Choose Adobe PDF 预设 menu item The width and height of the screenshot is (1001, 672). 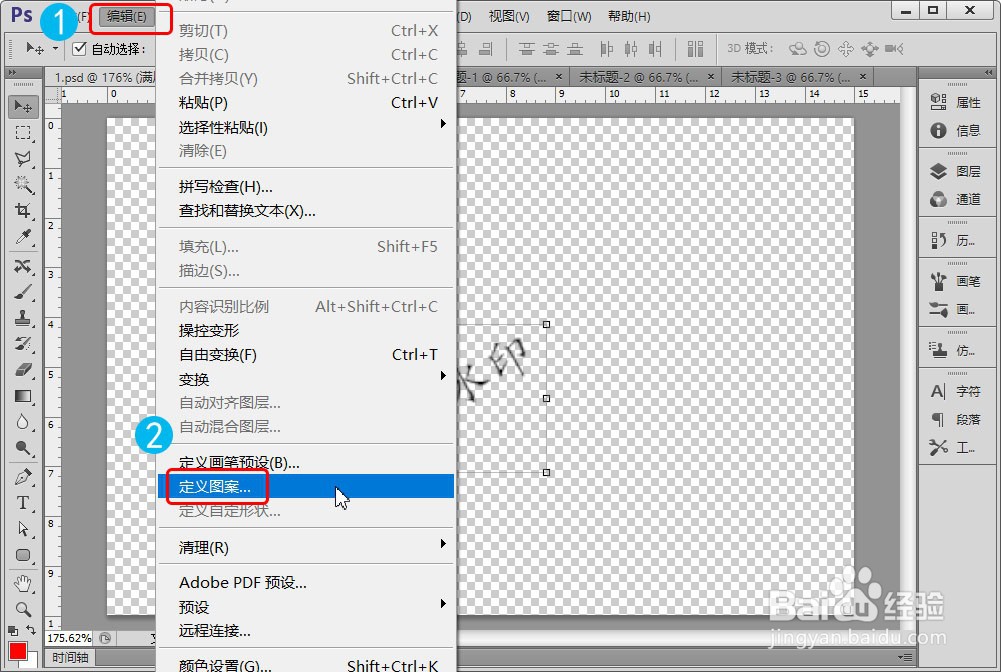click(306, 583)
